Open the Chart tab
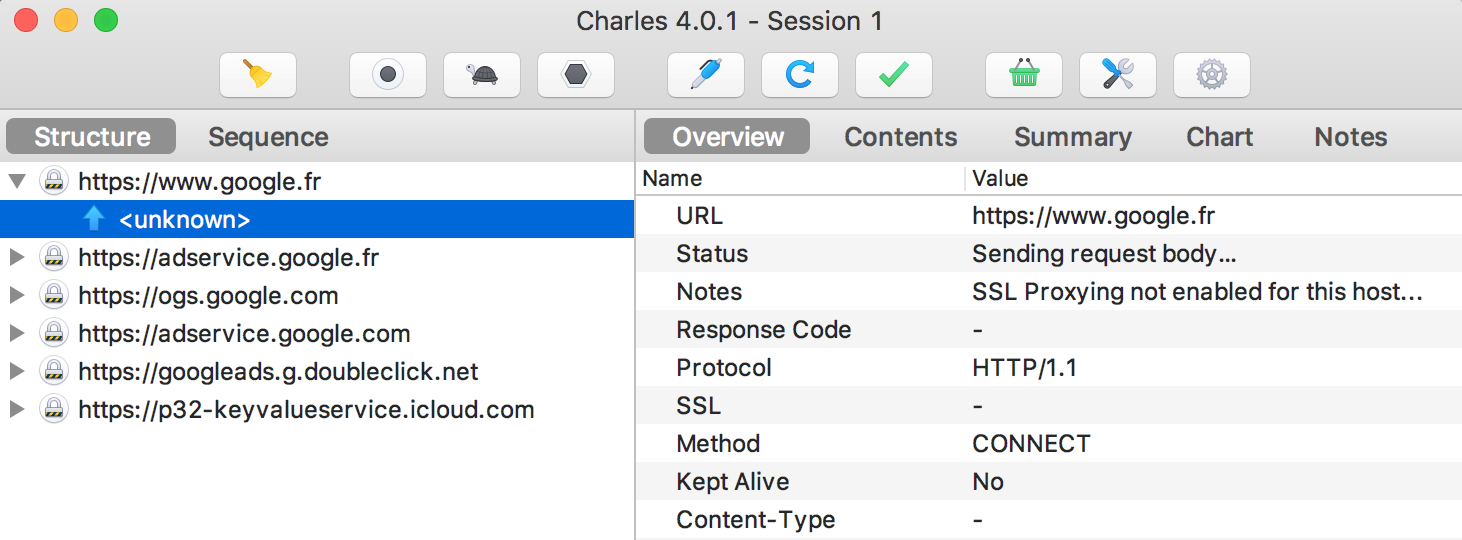This screenshot has width=1462, height=540. click(1219, 137)
